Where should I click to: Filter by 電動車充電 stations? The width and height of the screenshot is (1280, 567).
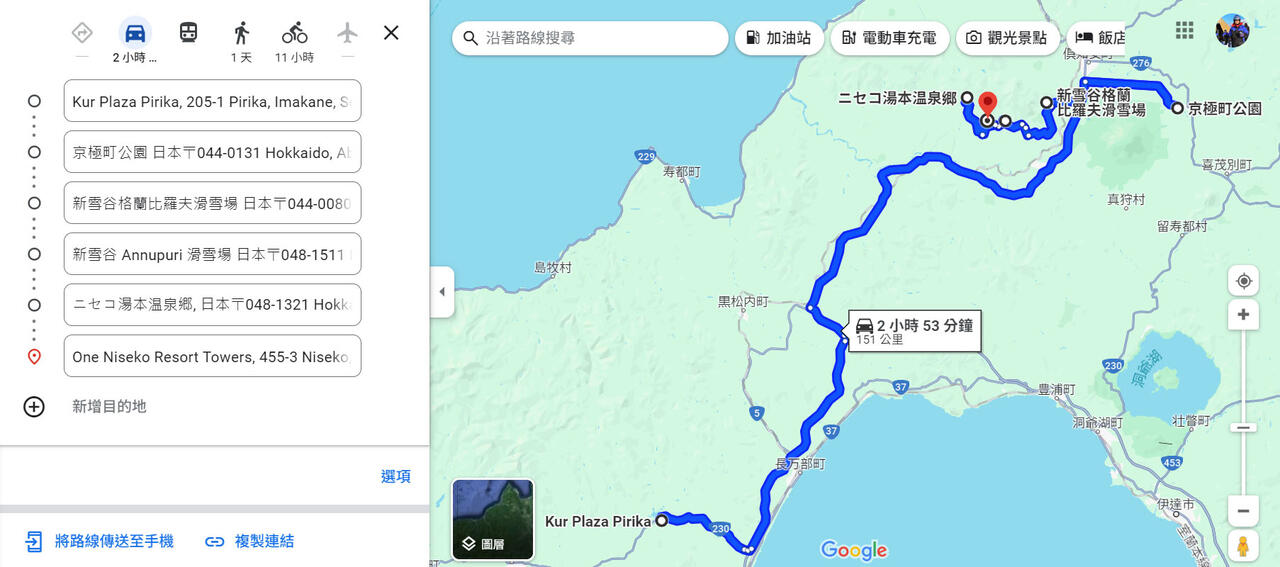tap(889, 38)
